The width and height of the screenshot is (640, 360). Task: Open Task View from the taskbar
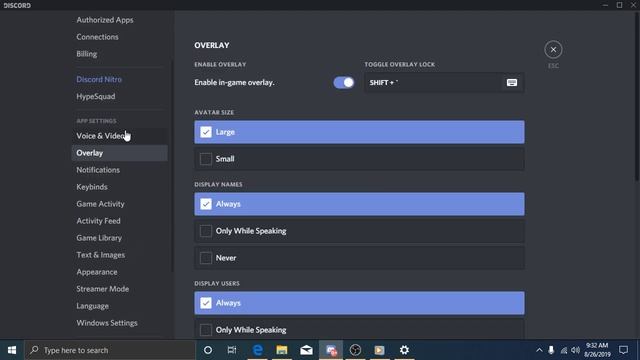coord(232,350)
